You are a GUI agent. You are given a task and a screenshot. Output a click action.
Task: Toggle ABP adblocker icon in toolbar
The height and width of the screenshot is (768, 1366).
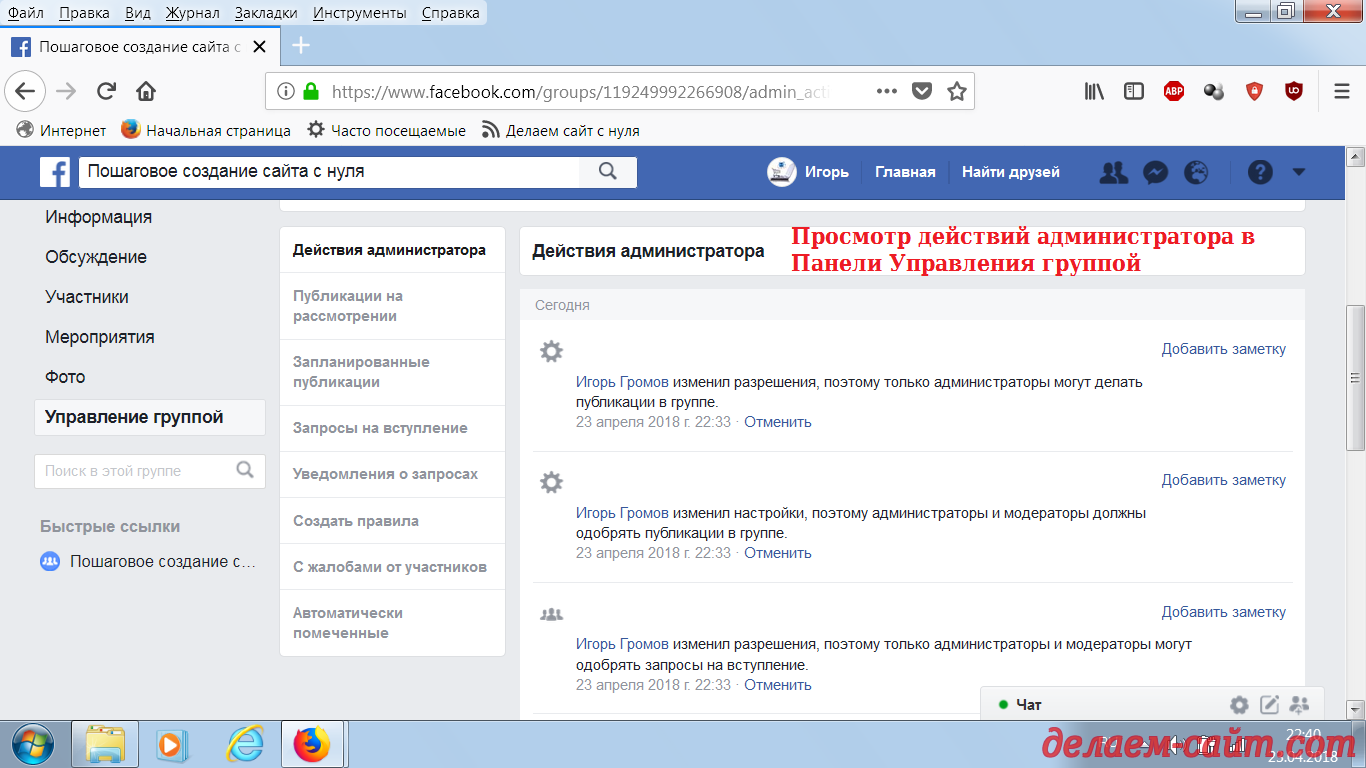[1173, 90]
